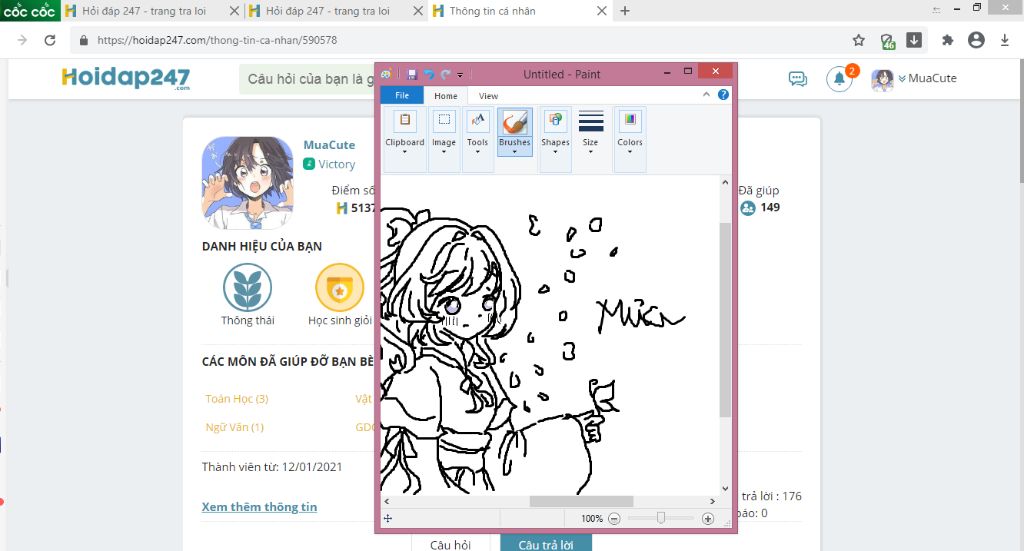Expand the Brushes dropdown arrow

pos(515,152)
